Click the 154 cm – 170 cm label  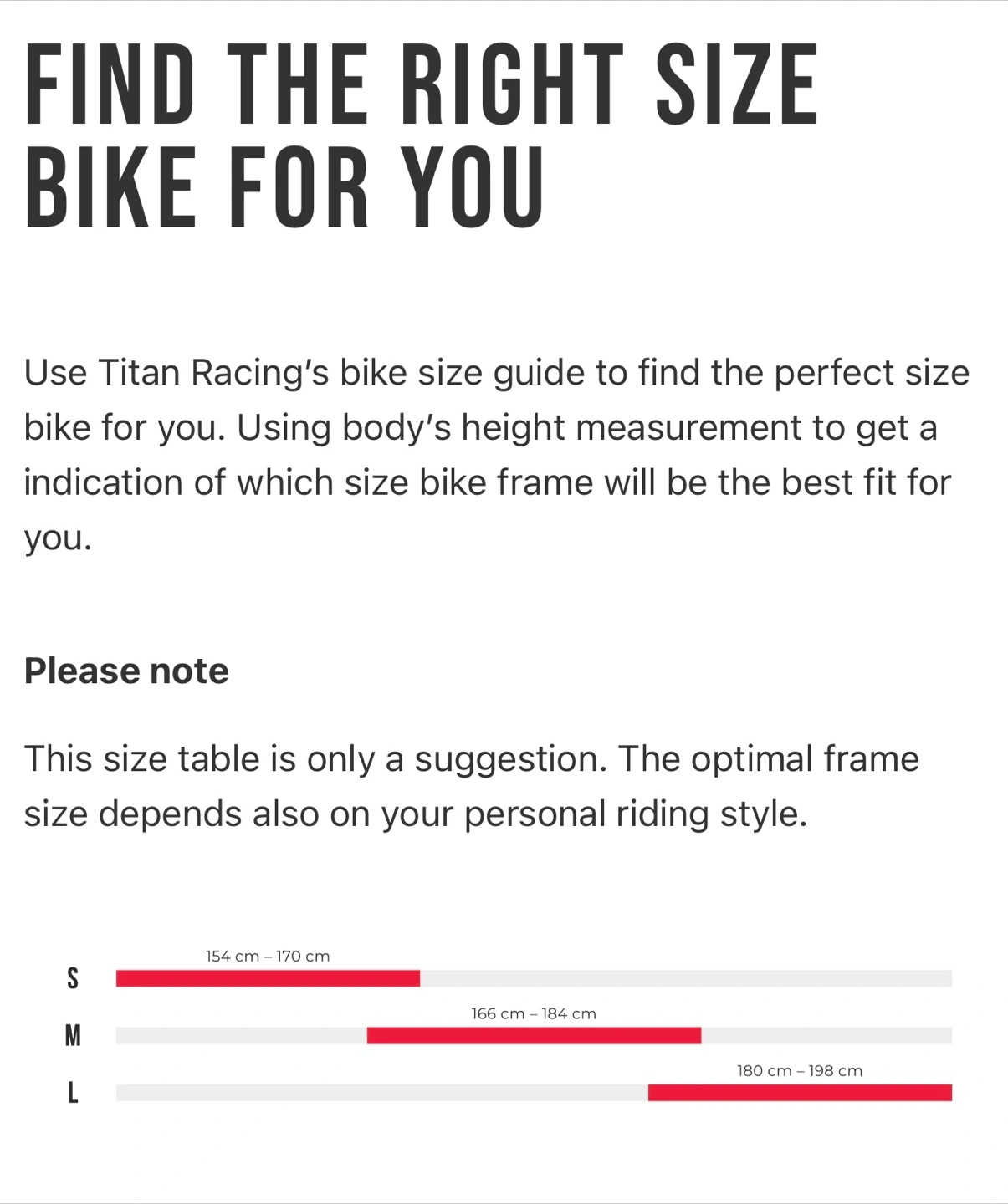[268, 956]
